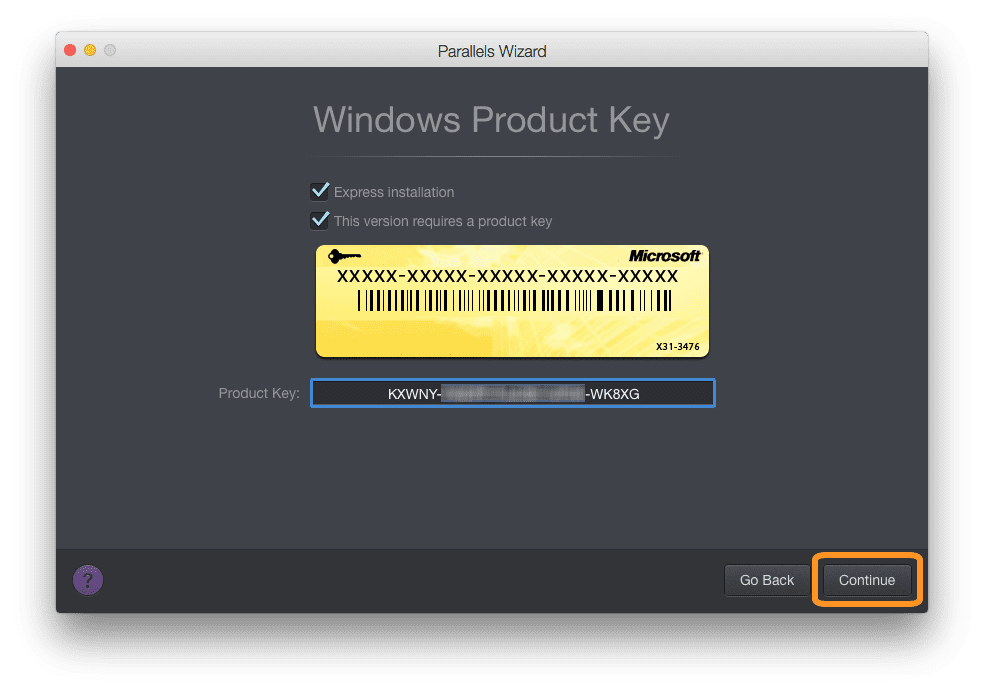Click the 'Product Key:' label
This screenshot has height=693, width=984.
[x=259, y=394]
